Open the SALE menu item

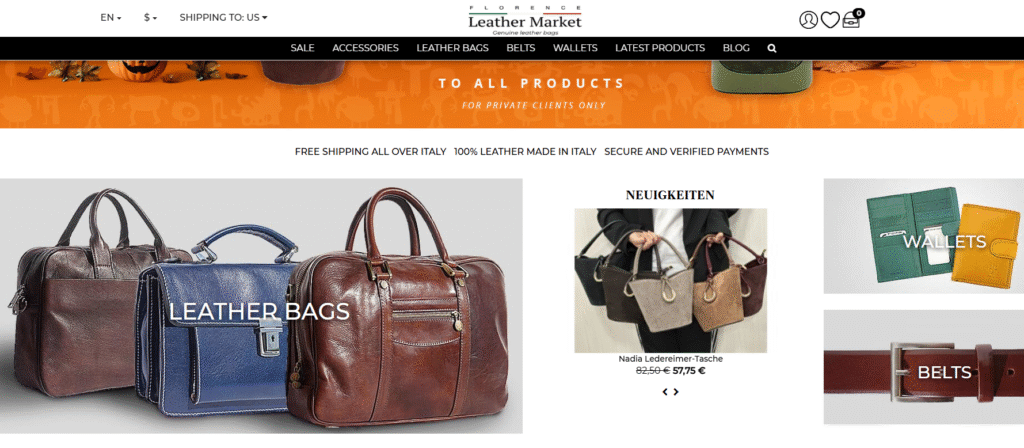[x=302, y=48]
